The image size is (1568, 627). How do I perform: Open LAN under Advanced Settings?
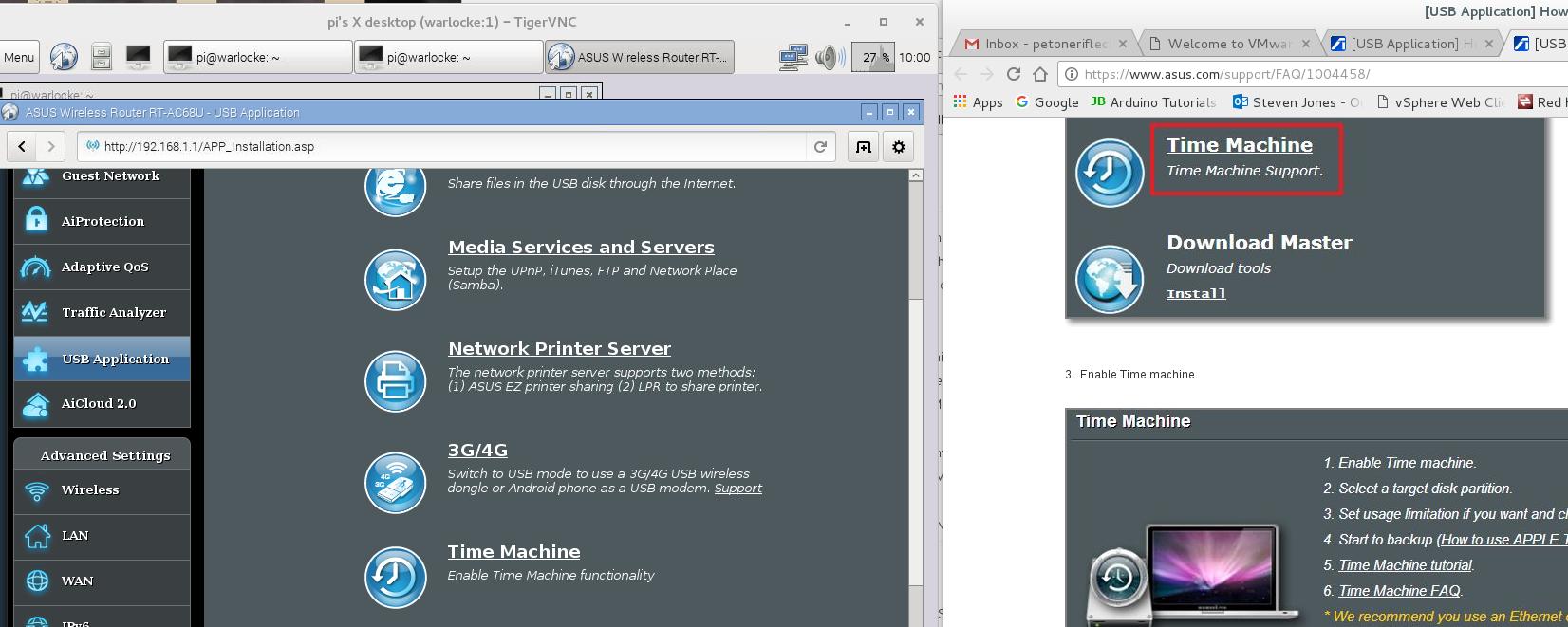pos(102,536)
